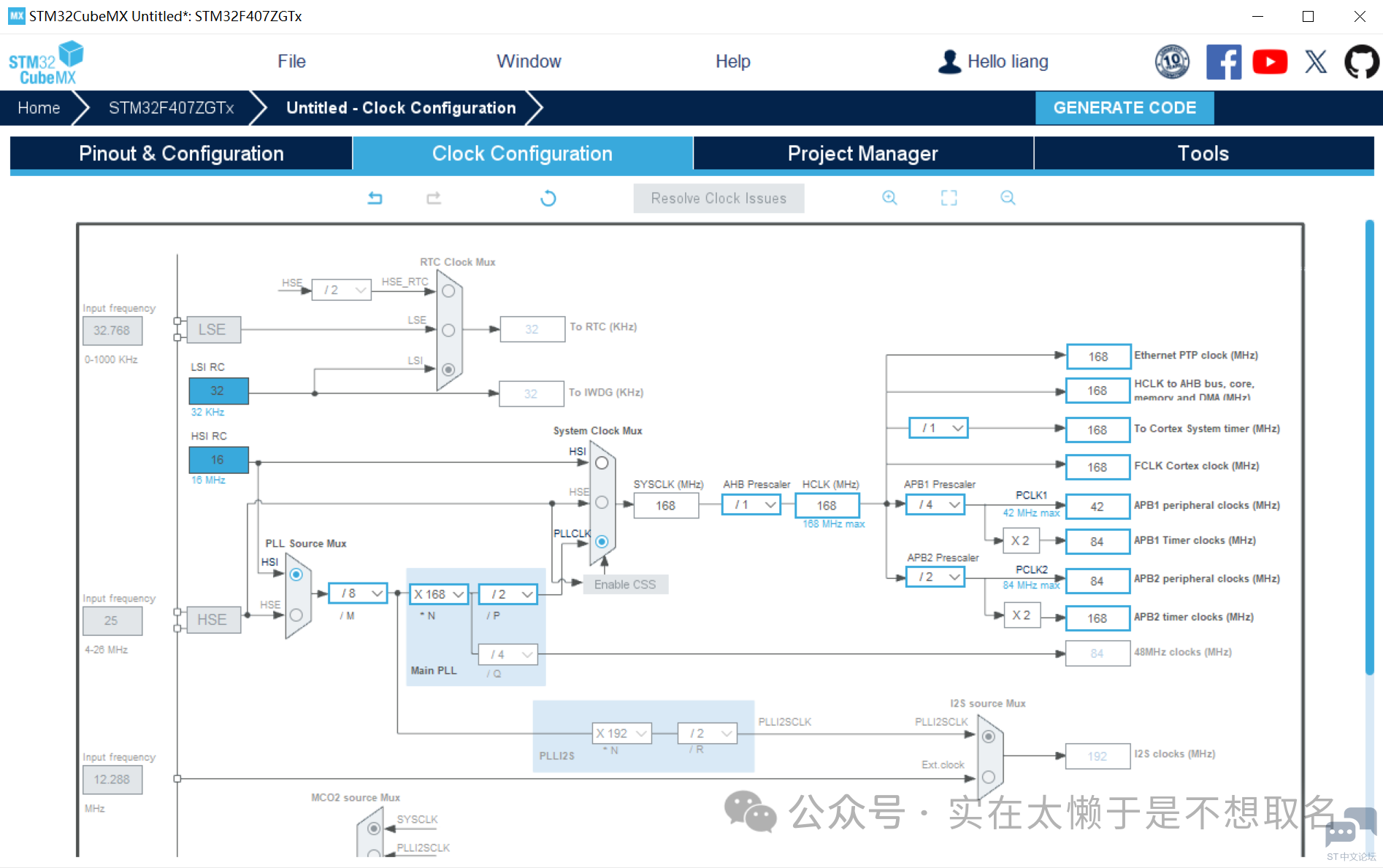This screenshot has height=868, width=1383.
Task: Click the Ethernet PTP clock value box
Action: [x=1097, y=356]
